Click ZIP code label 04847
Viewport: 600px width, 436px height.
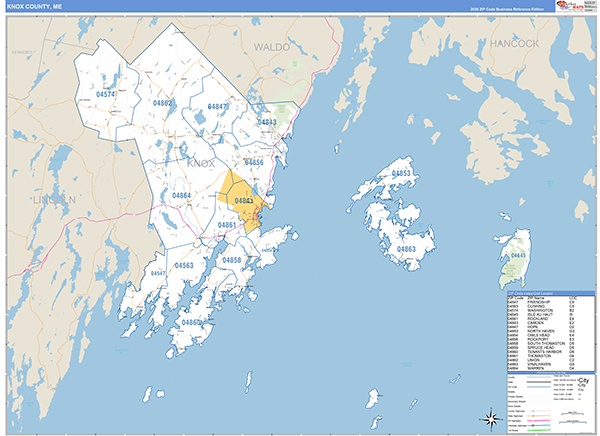coord(217,106)
